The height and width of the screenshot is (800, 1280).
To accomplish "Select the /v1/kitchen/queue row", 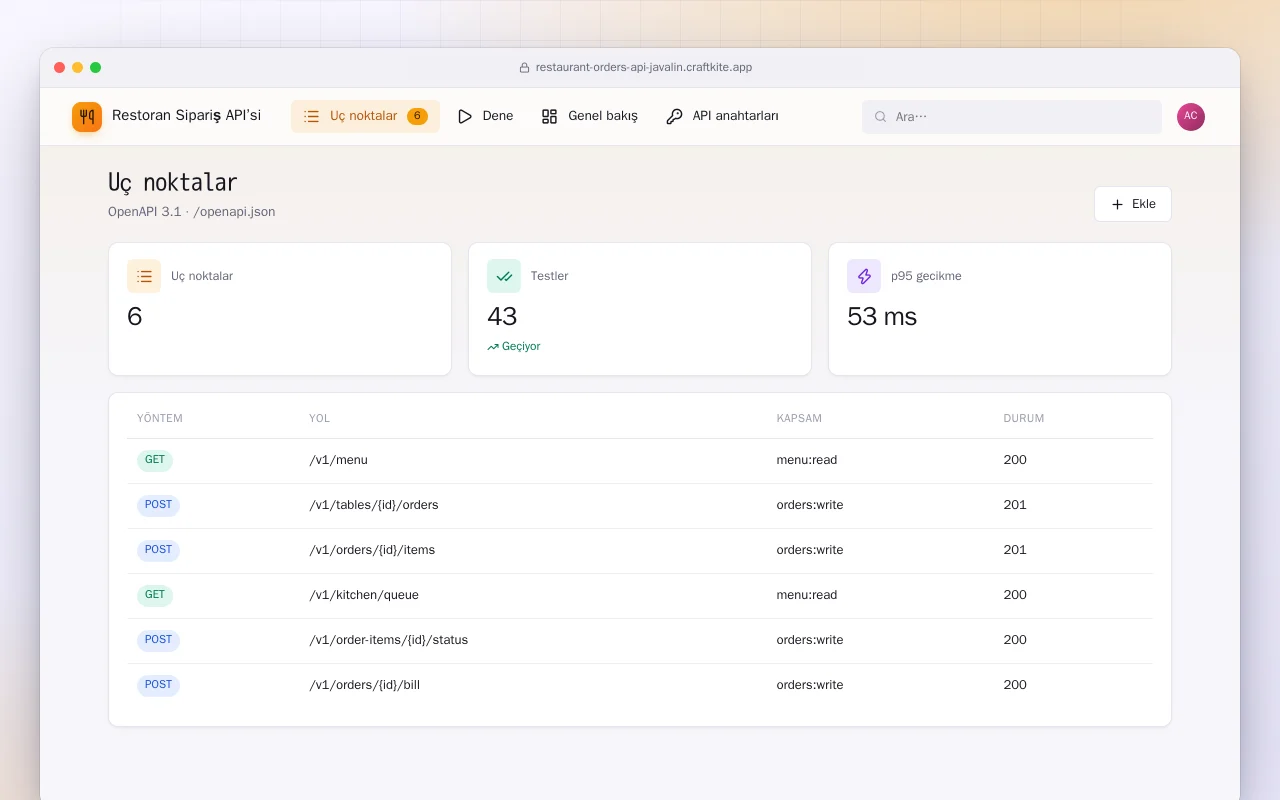I will (640, 595).
